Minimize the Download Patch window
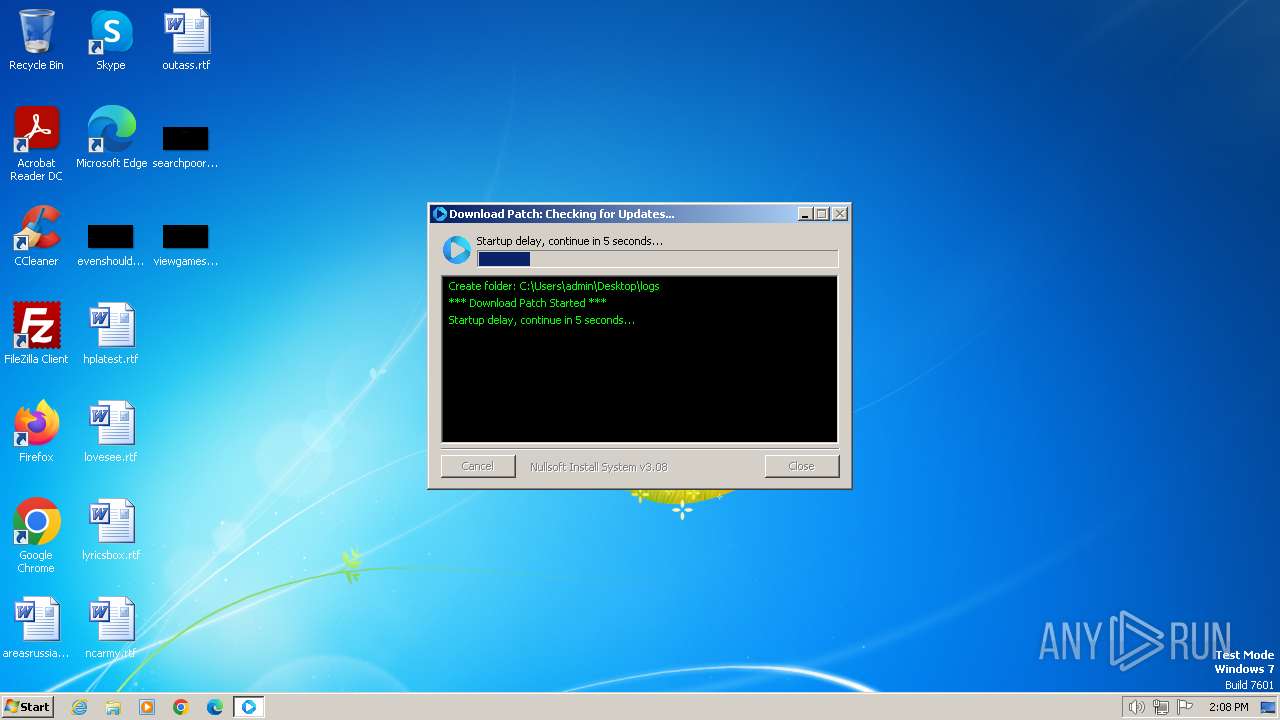The image size is (1280, 720). point(805,214)
